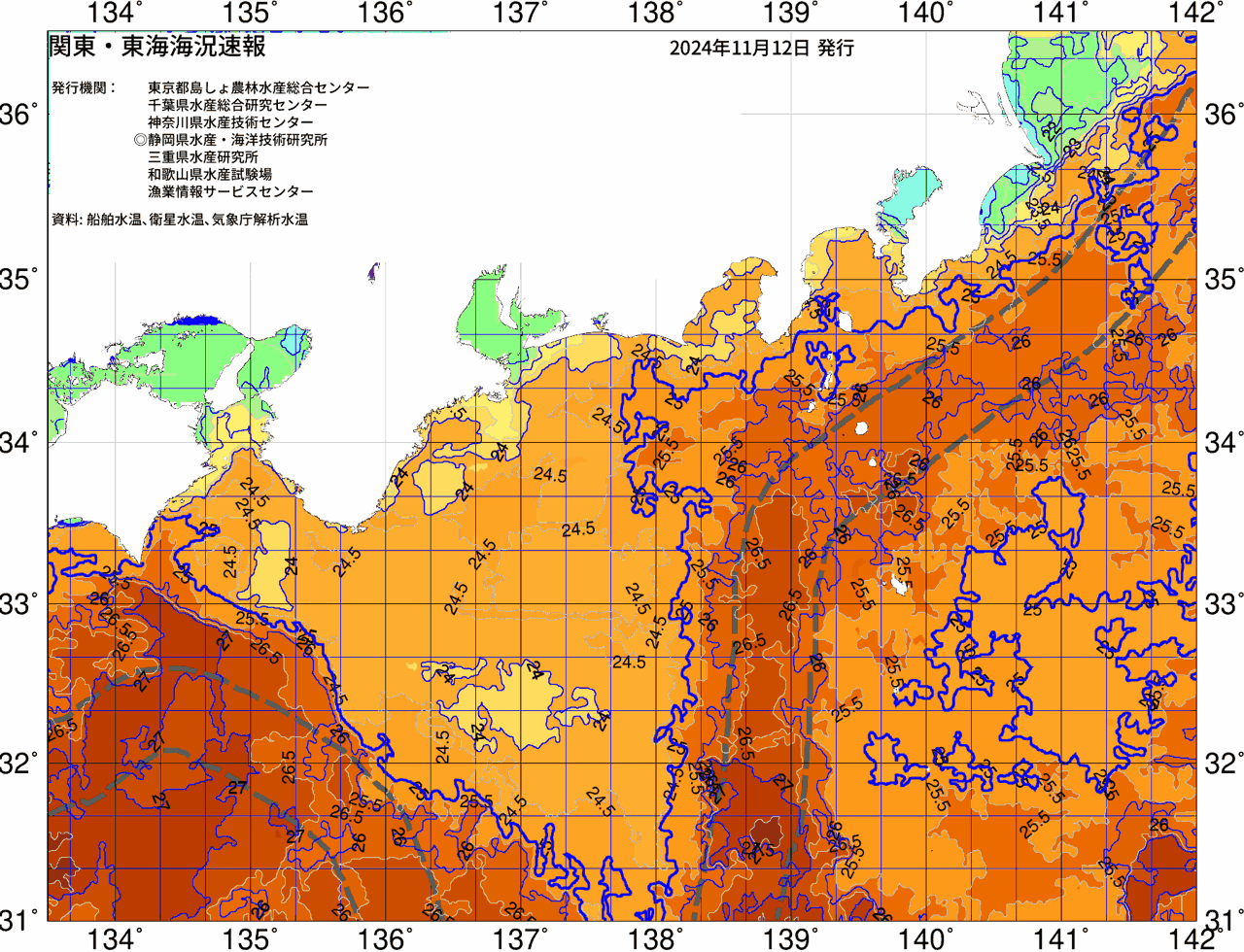The width and height of the screenshot is (1244, 952).
Task: Click the 資料: 船舶水温、衛星水温、気象庁解析水温 source line
Action: click(x=180, y=220)
